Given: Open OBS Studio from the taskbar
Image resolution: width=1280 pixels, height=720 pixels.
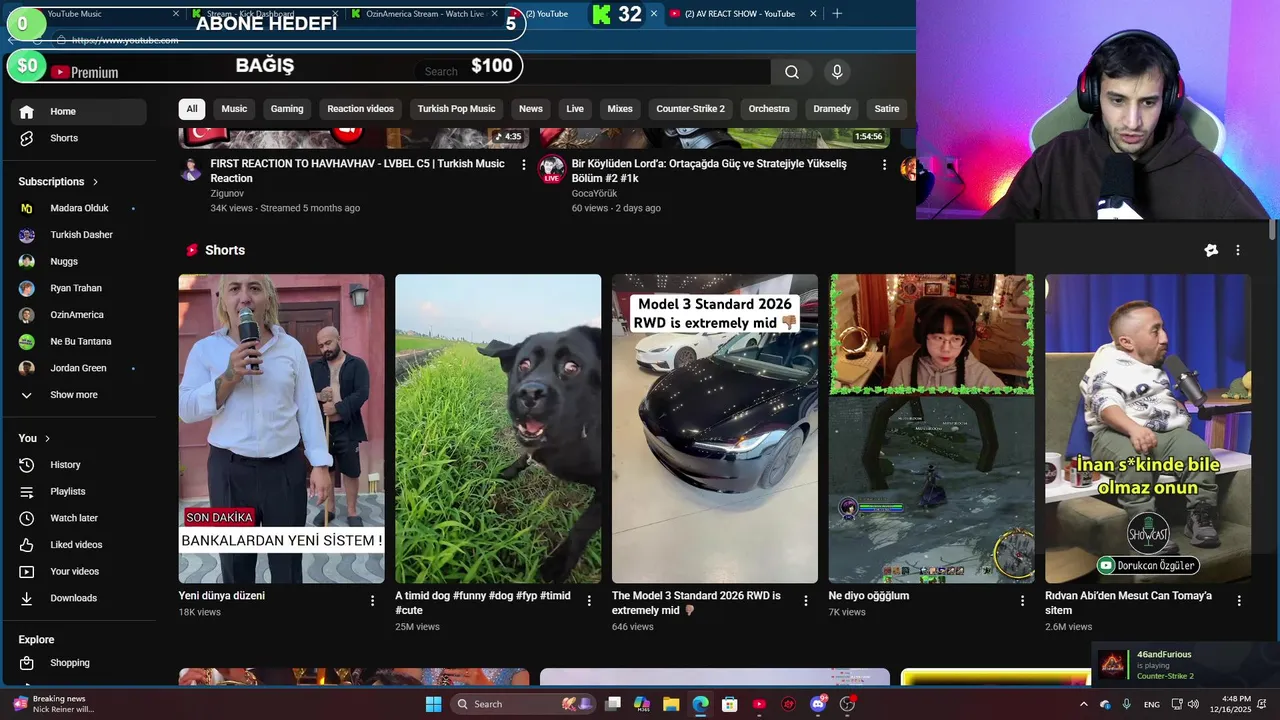Looking at the screenshot, I should pos(847,704).
